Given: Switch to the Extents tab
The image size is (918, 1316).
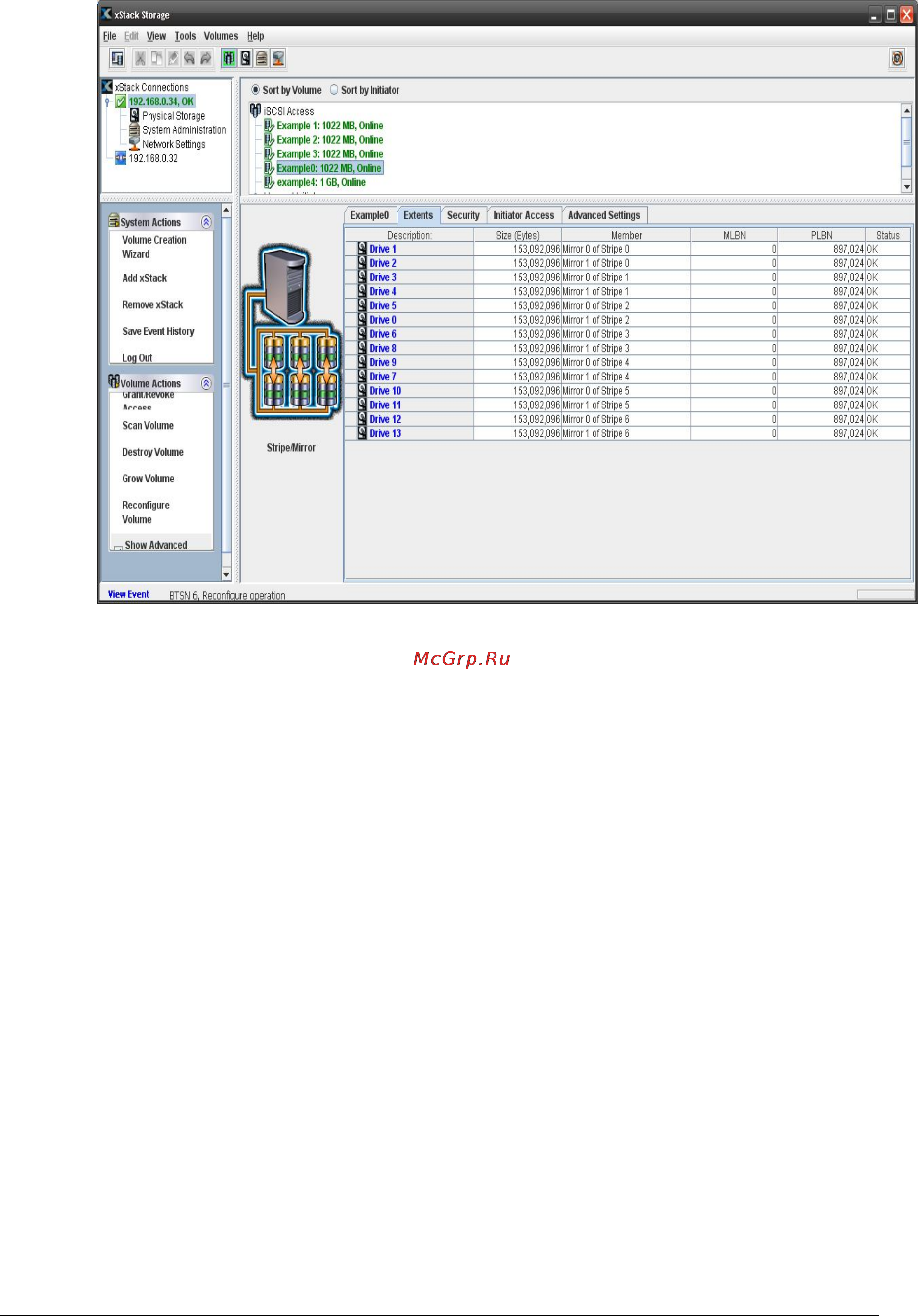Looking at the screenshot, I should 418,216.
